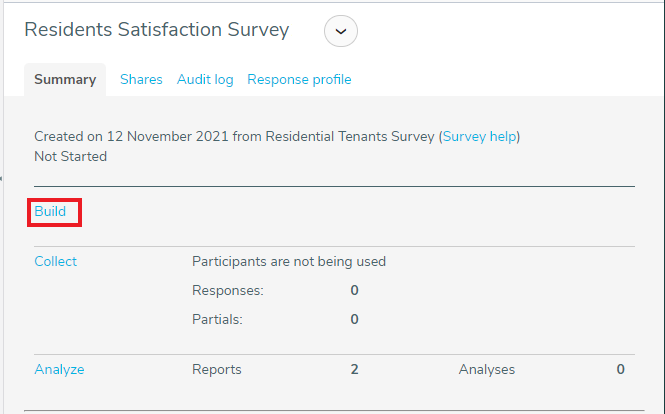Image resolution: width=665 pixels, height=414 pixels.
Task: Open the survey actions chevron dropdown
Action: [x=341, y=31]
